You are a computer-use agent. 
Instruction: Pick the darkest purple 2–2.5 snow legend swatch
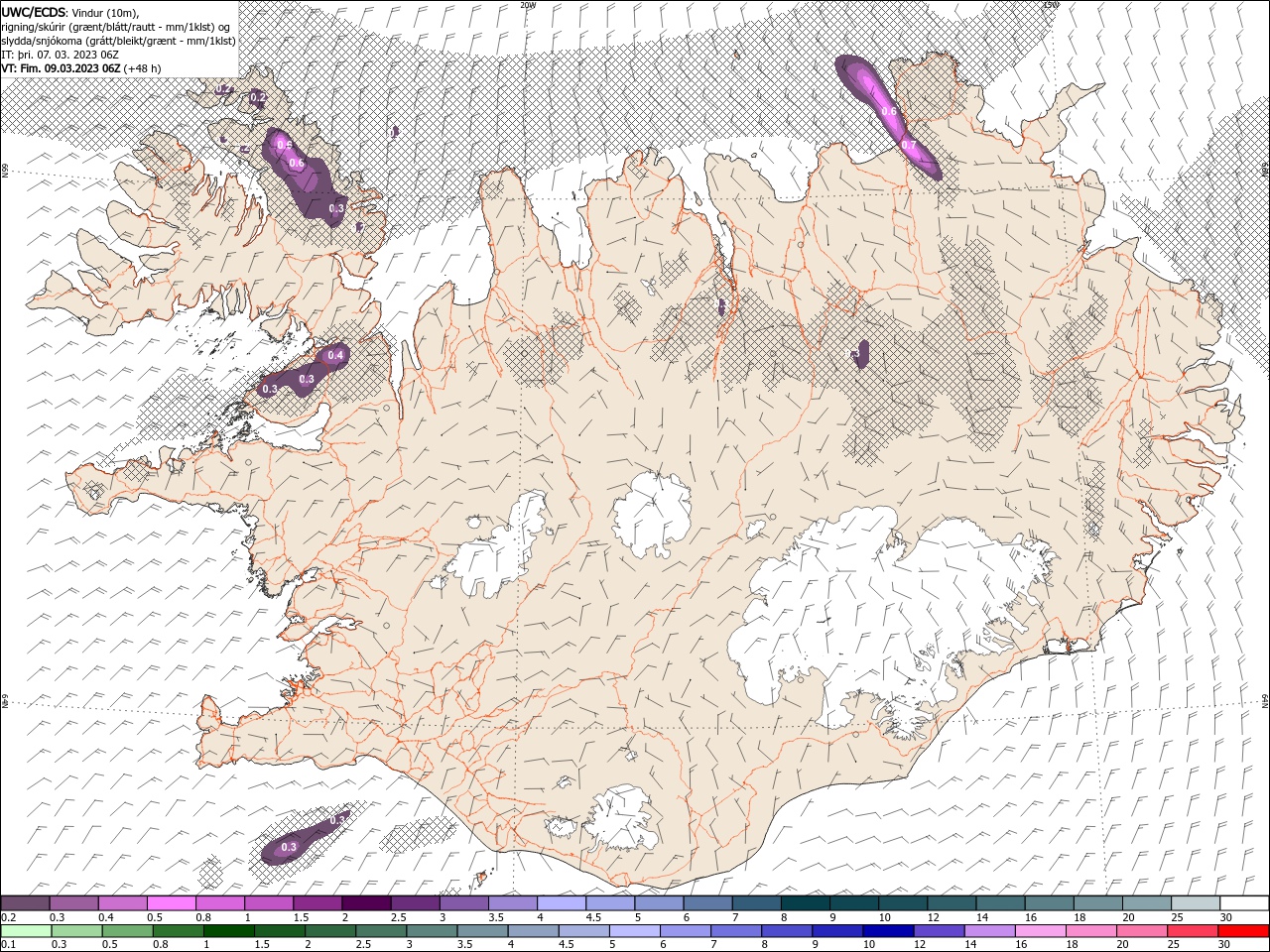[366, 903]
